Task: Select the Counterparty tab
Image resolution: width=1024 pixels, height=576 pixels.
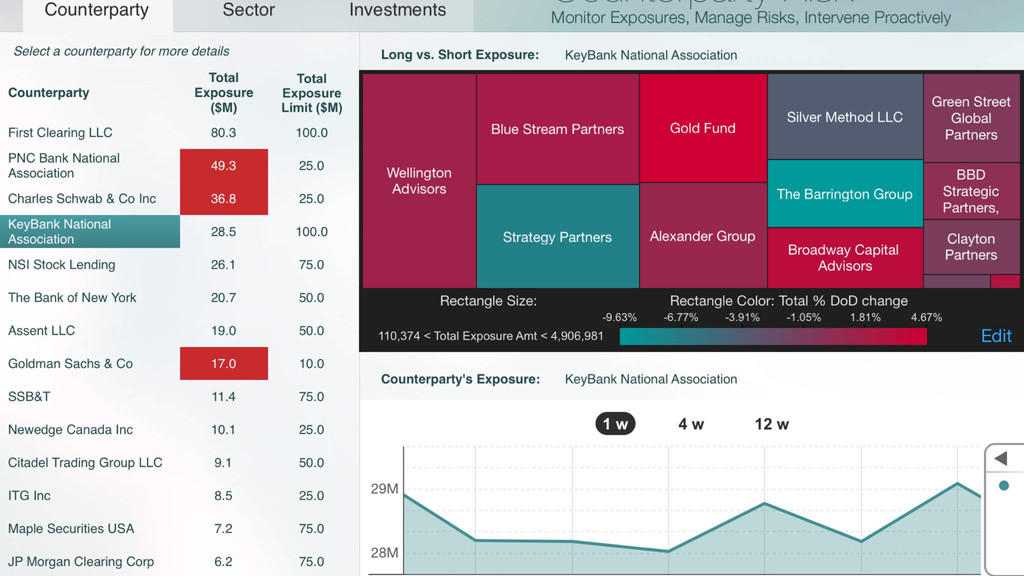Action: pyautogui.click(x=96, y=11)
